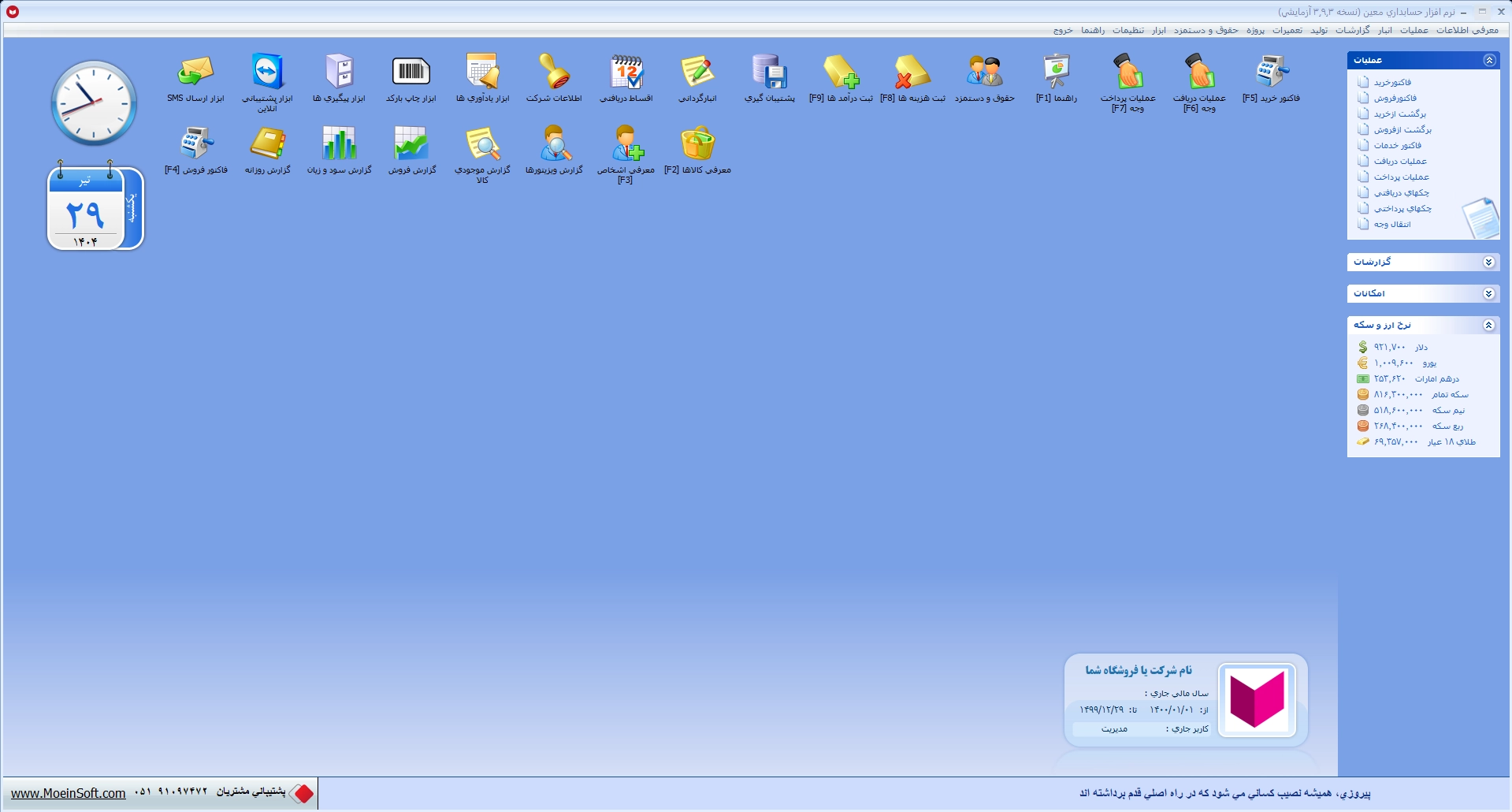1512x812 pixels.
Task: Visit the www.MoeinSoft.com link
Action: pos(69,793)
